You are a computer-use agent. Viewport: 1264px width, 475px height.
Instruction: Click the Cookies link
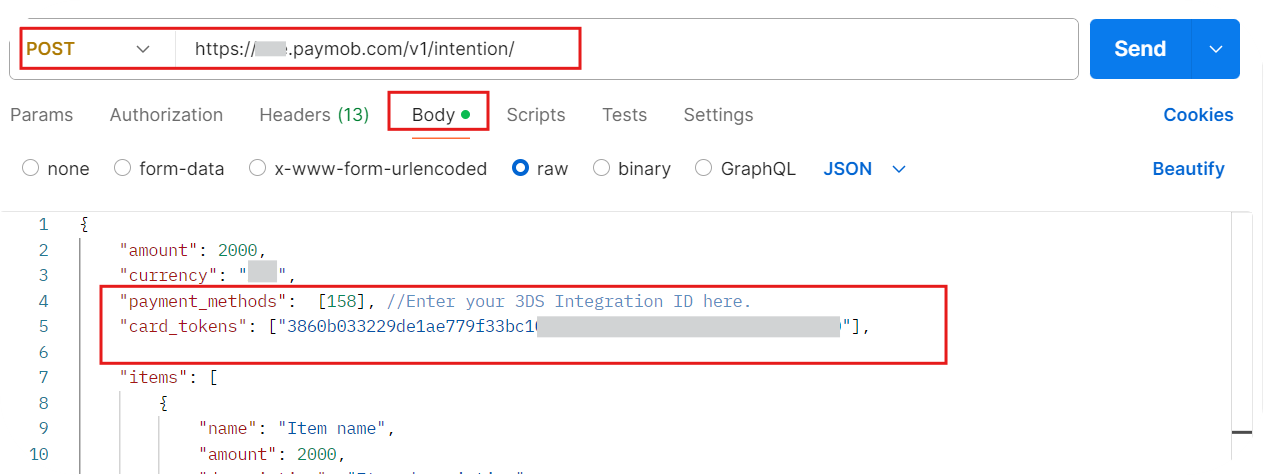tap(1198, 115)
